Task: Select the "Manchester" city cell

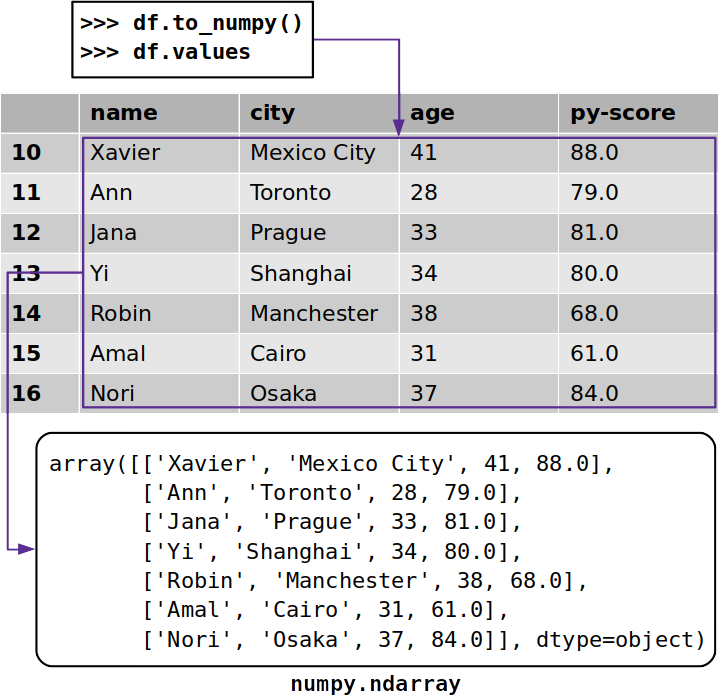Action: [x=314, y=313]
